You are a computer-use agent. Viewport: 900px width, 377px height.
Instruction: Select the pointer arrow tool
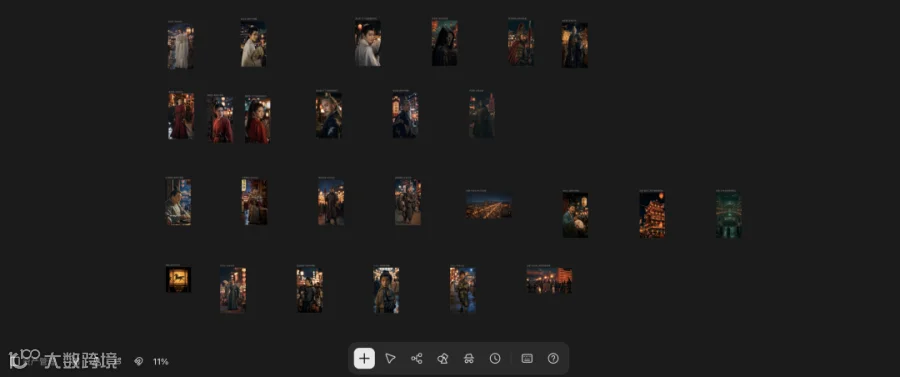pyautogui.click(x=390, y=359)
